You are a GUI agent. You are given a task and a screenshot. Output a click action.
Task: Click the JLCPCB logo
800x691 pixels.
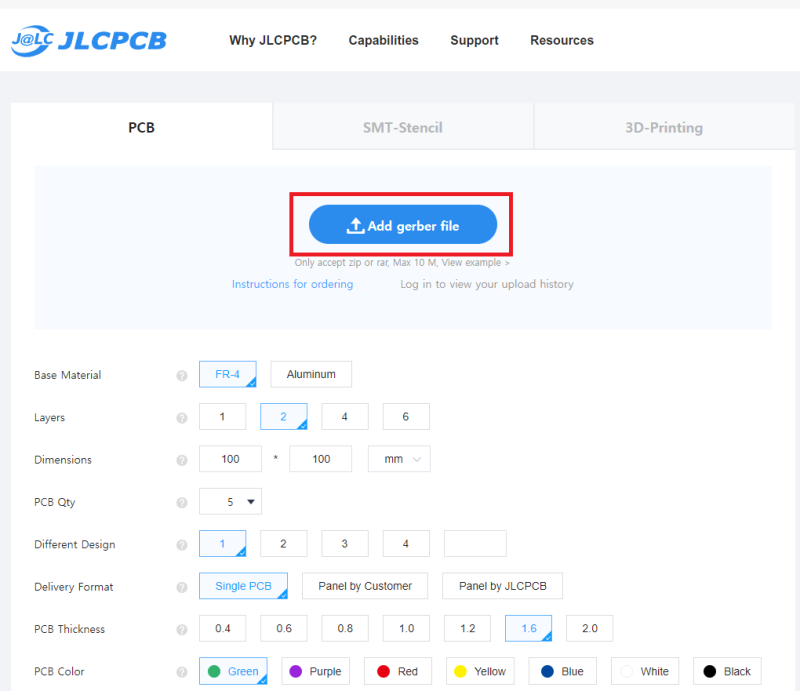(x=89, y=41)
